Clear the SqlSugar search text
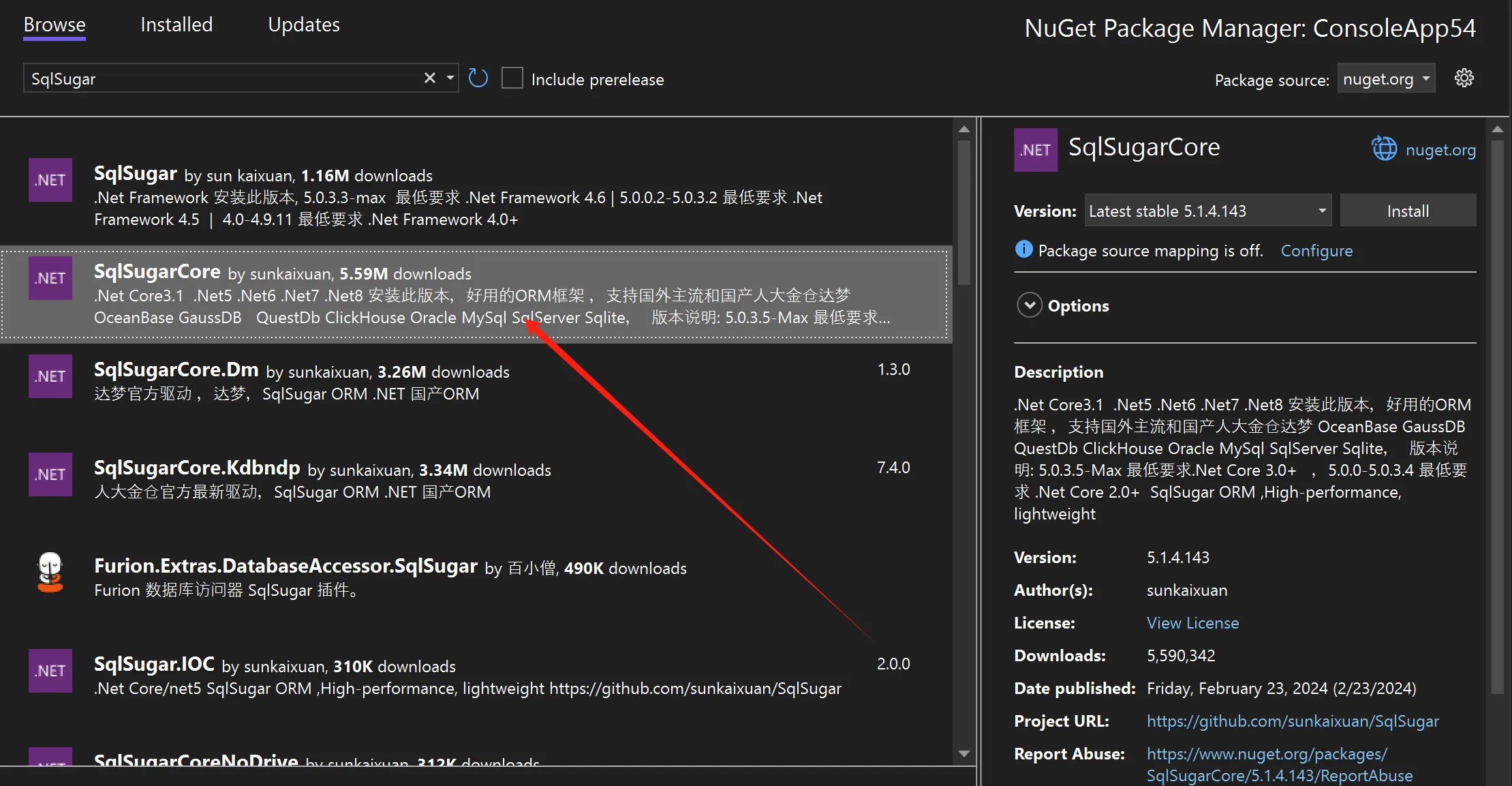The image size is (1512, 786). tap(429, 78)
